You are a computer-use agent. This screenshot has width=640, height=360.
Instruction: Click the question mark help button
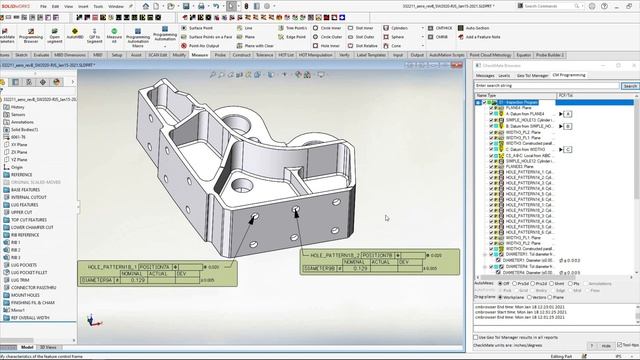coord(592,346)
